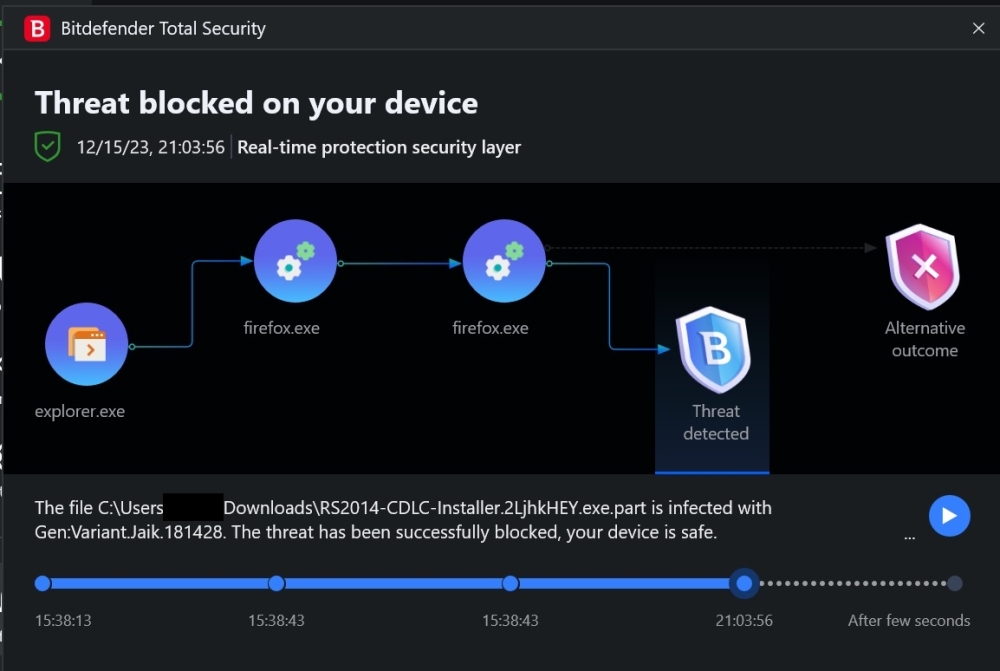Screen dimensions: 1000x671
Task: Click Real-time protection security layer text
Action: (379, 147)
